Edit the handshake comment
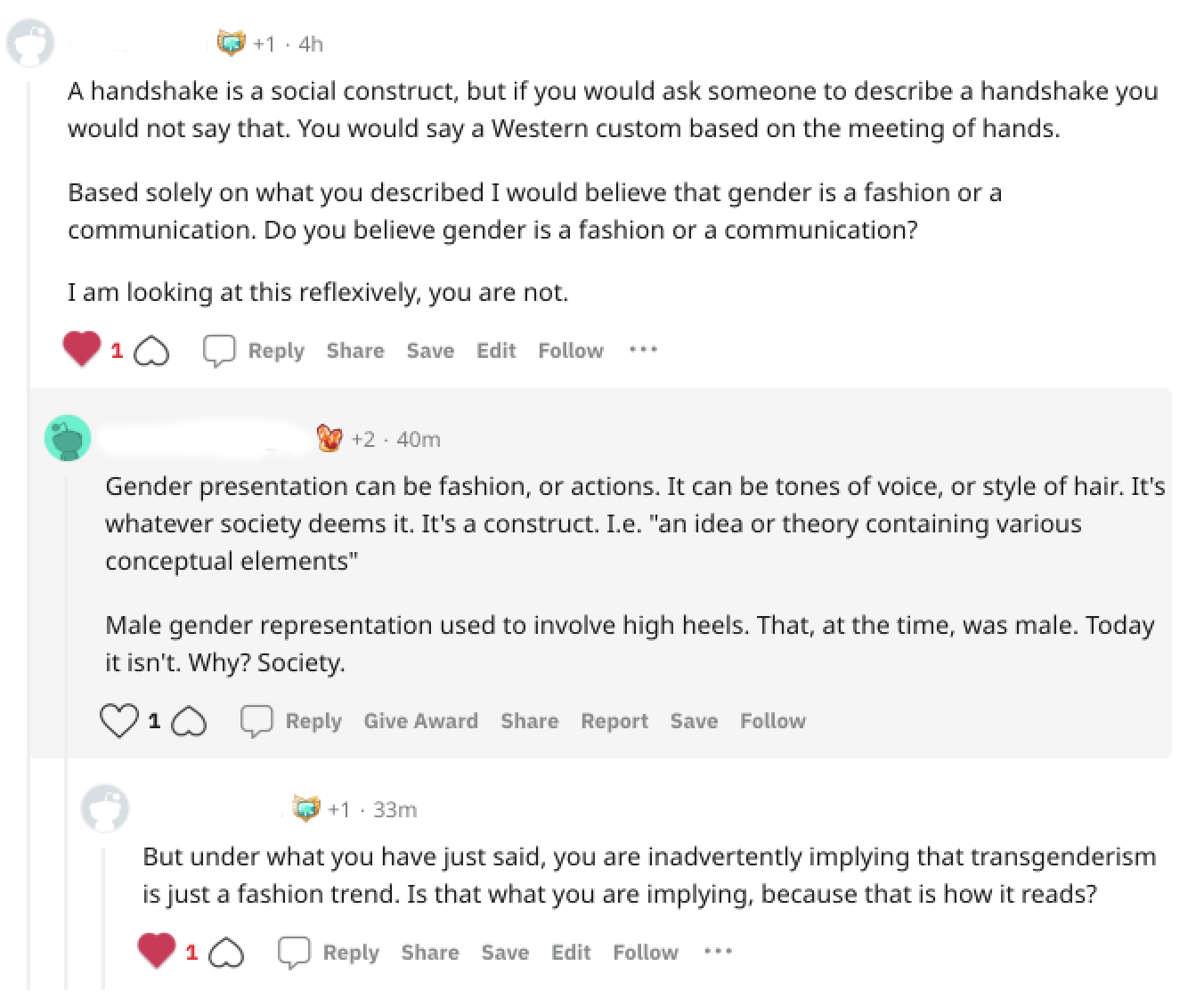This screenshot has height=1006, width=1204. 496,351
